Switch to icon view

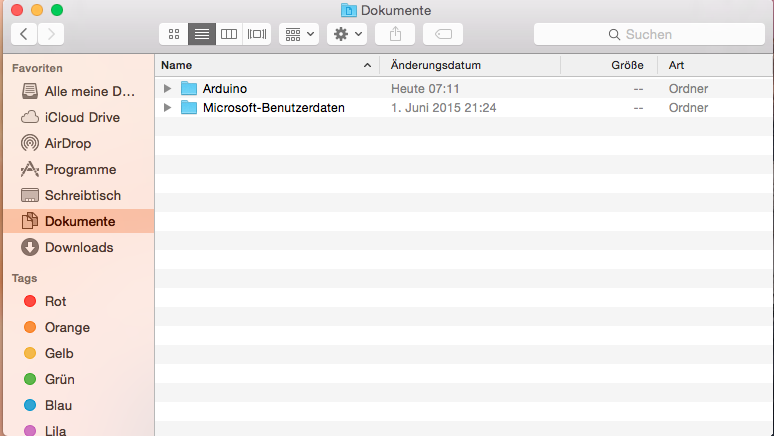[174, 34]
